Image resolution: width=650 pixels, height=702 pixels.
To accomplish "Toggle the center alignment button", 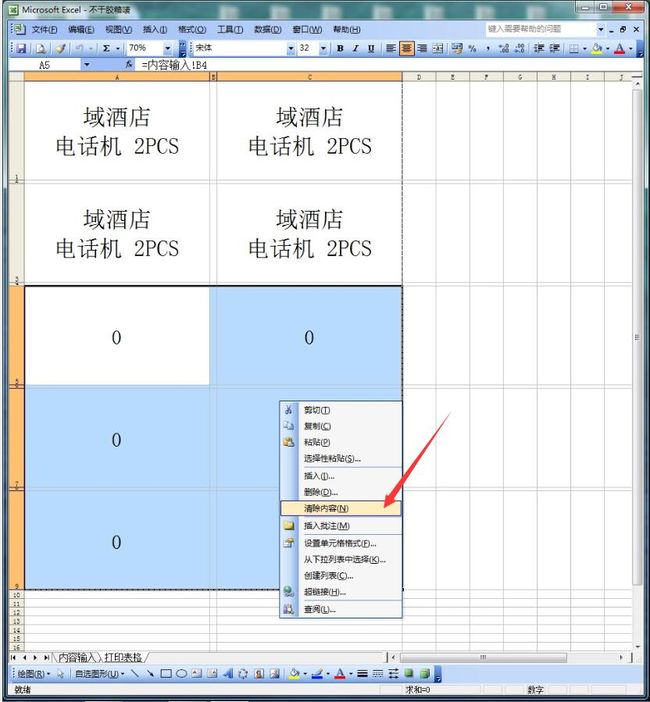I will pos(406,48).
